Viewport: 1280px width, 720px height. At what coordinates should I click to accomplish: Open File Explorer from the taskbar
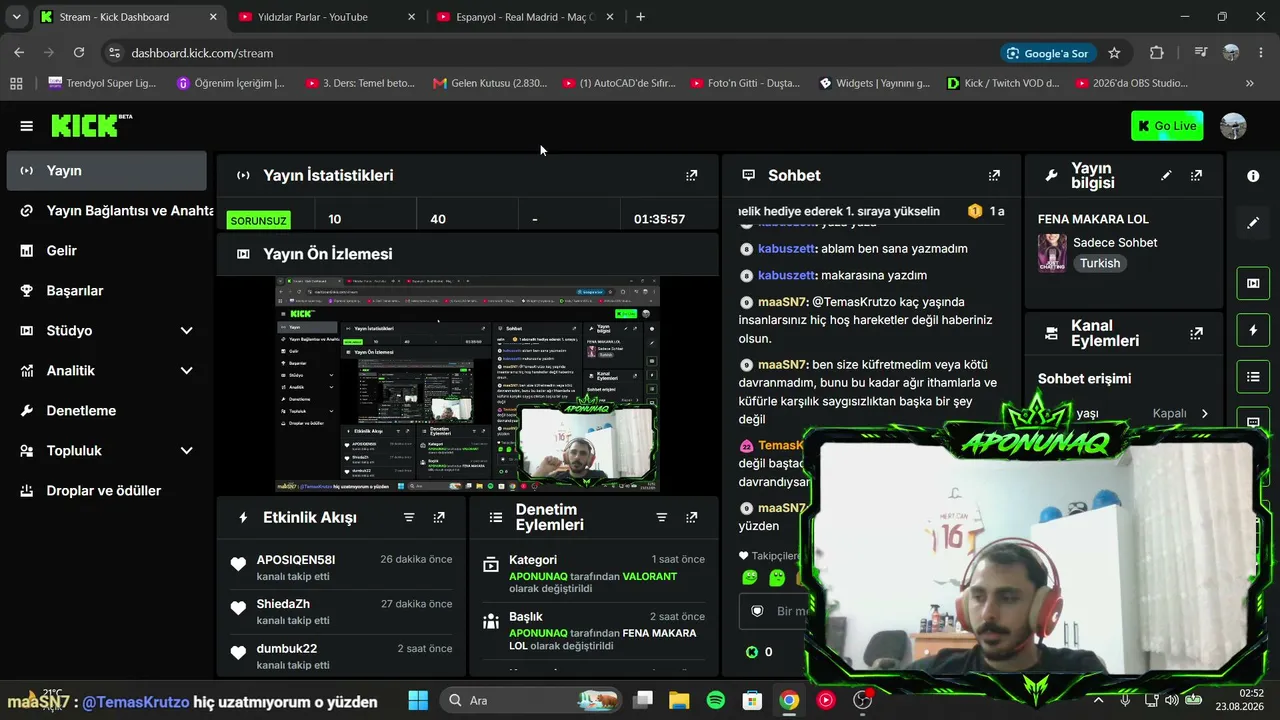click(679, 700)
